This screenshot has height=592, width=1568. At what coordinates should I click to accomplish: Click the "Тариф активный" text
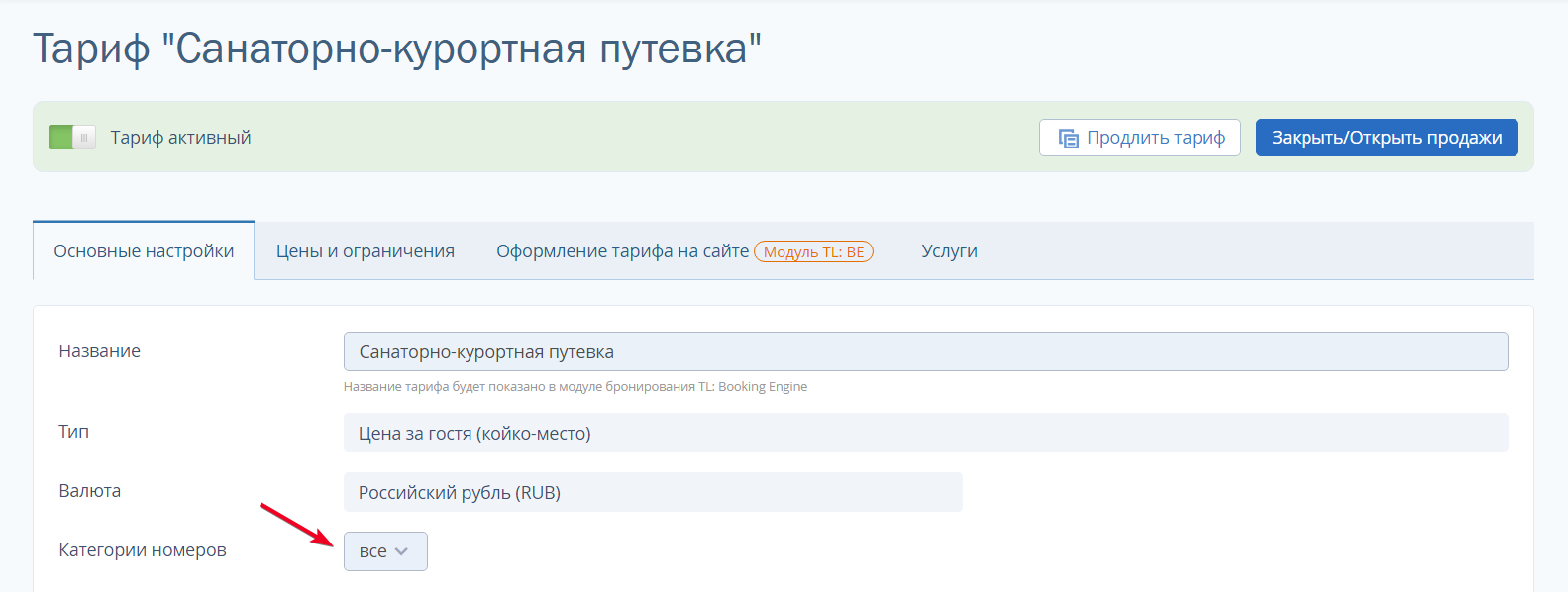tap(180, 138)
